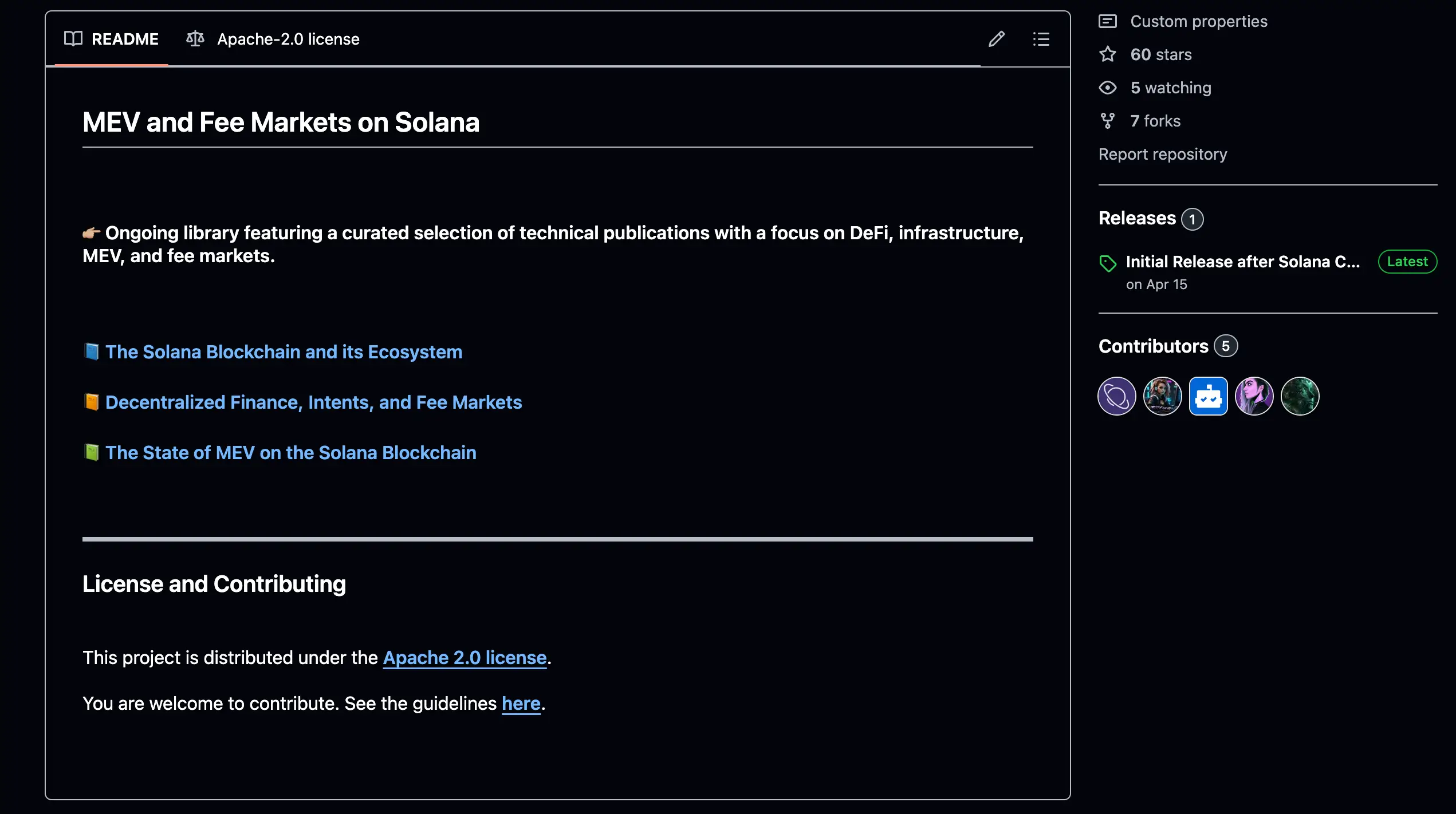Click Report repository
Image resolution: width=1456 pixels, height=814 pixels.
(x=1162, y=154)
